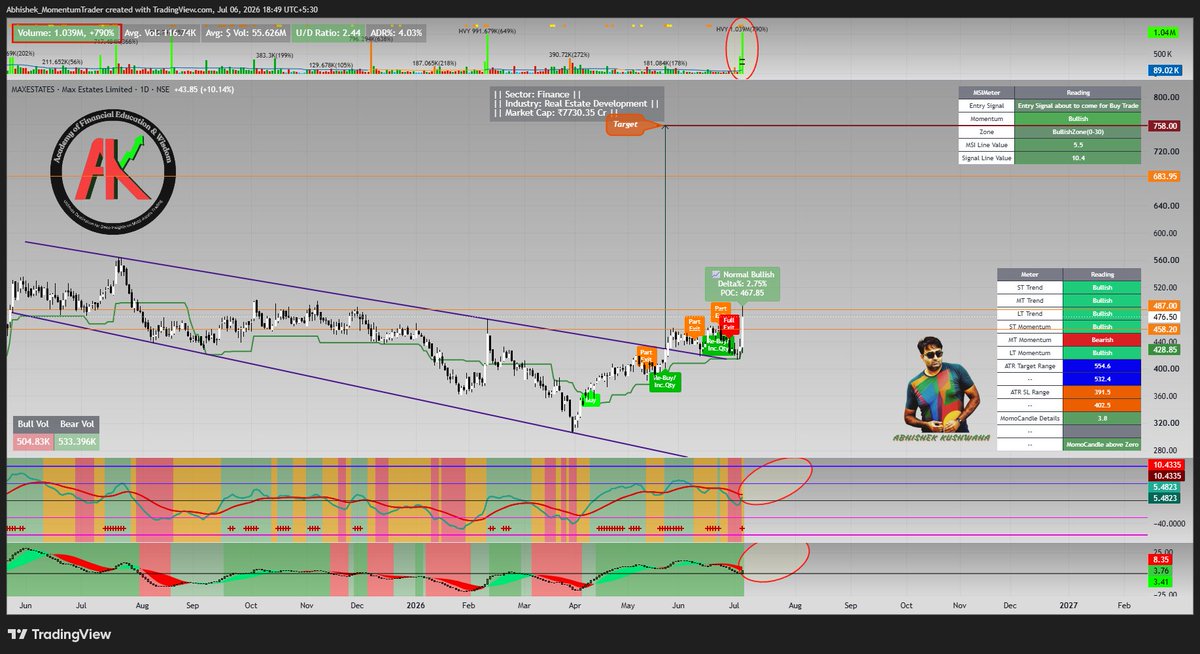
Task: Click the 476.50 current price label
Action: (x=1164, y=316)
